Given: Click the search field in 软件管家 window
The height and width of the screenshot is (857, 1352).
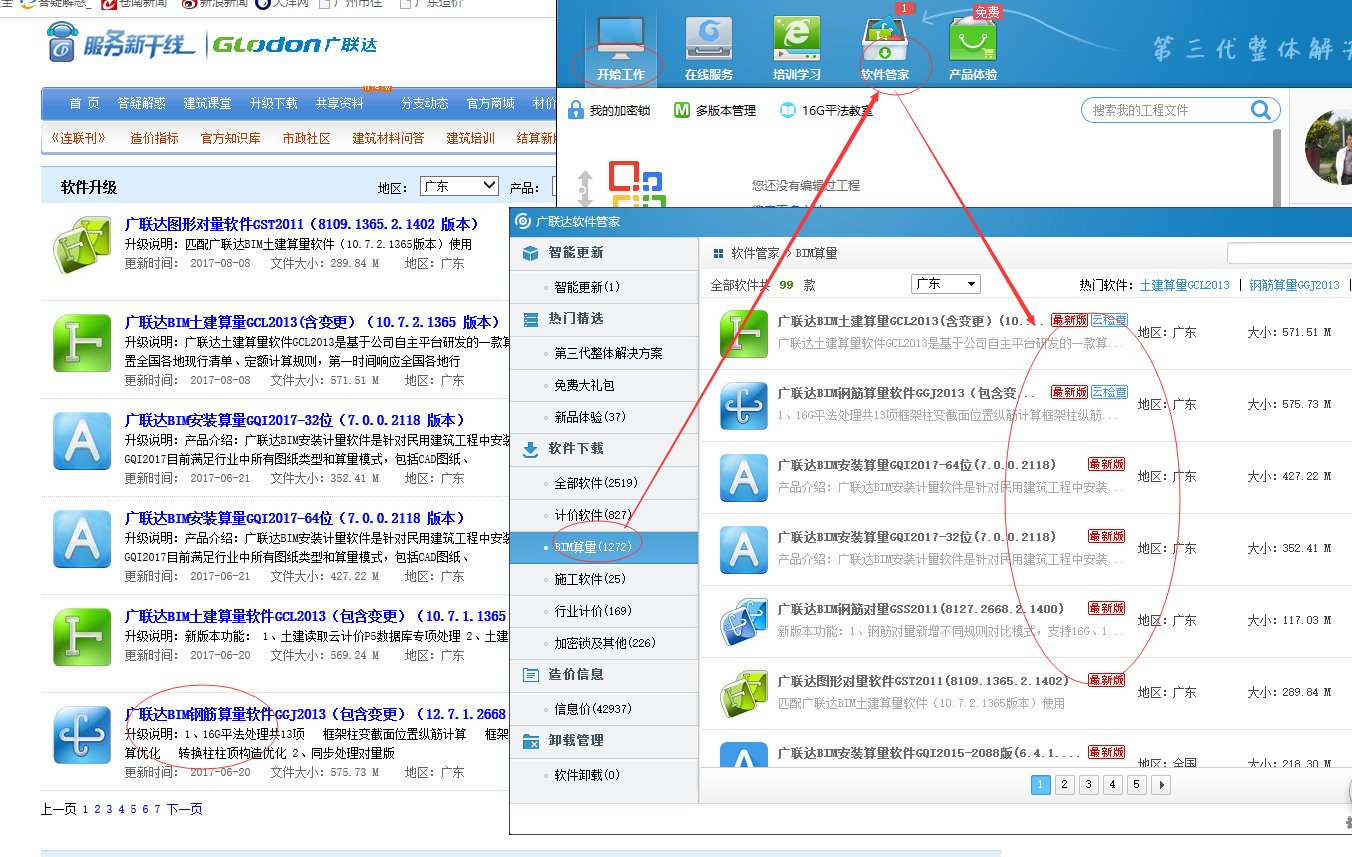Looking at the screenshot, I should click(x=1289, y=253).
